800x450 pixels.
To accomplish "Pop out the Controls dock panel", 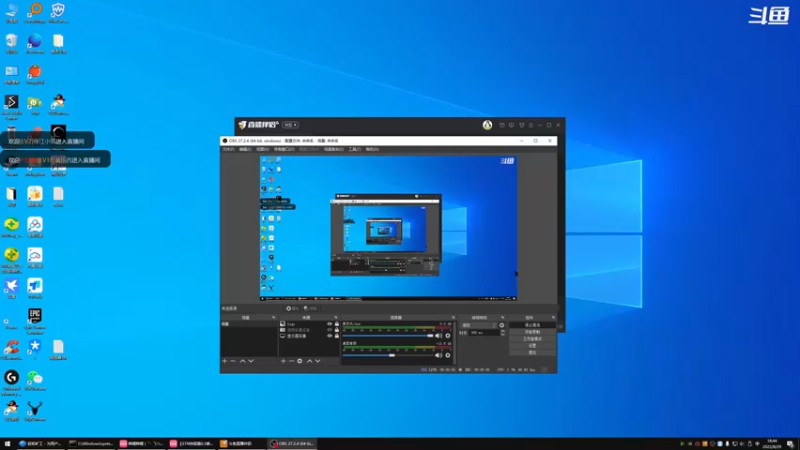I will tap(554, 317).
